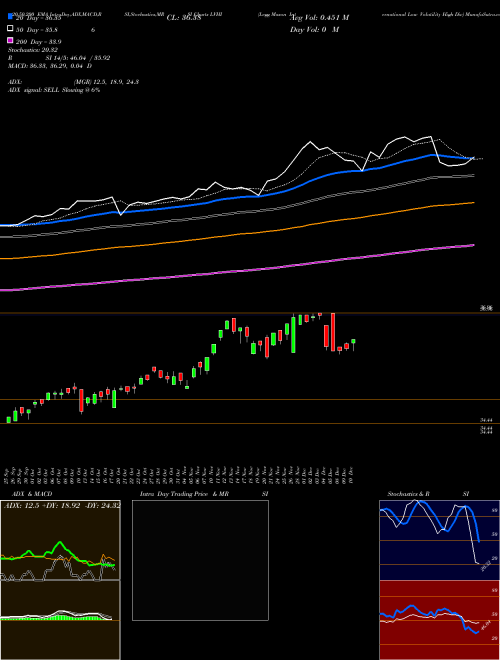Click the ADX (MGR) 12.5, 18.9, 24.3 values
This screenshot has height=660, width=500.
point(106,82)
